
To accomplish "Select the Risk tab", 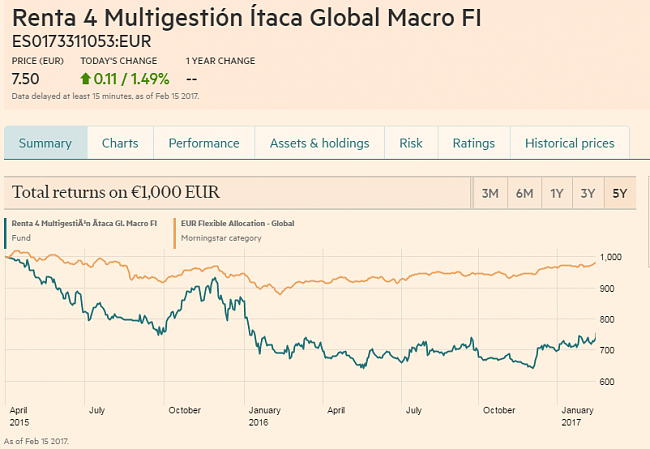I will point(411,143).
